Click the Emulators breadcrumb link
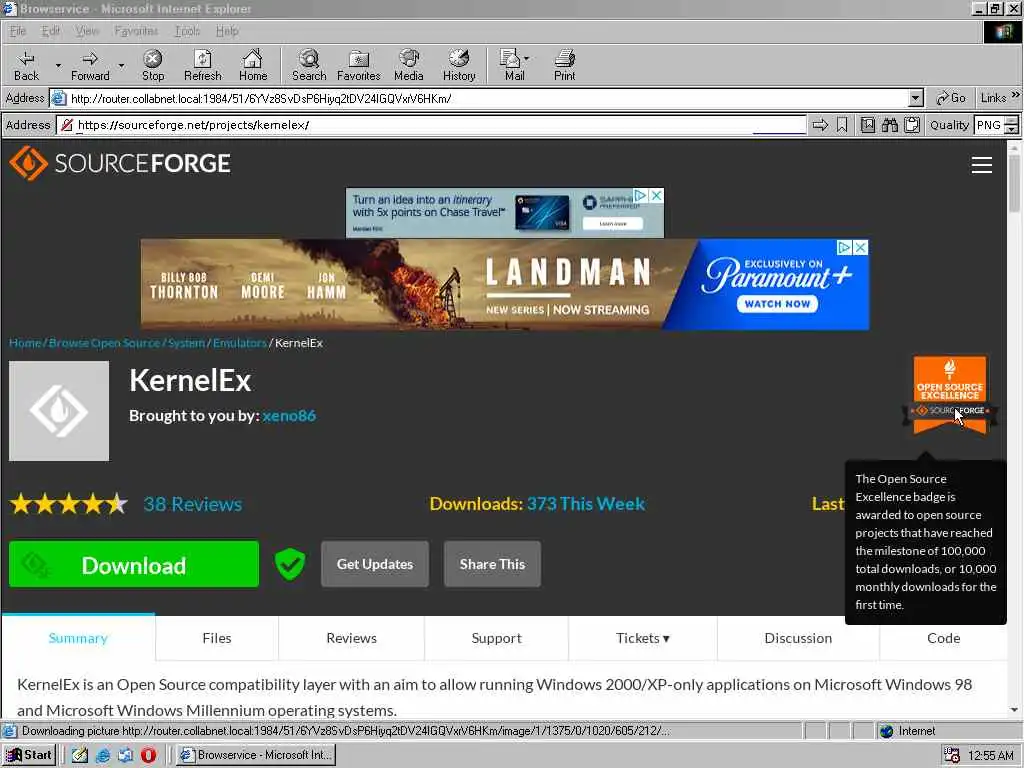The height and width of the screenshot is (768, 1024). [x=240, y=343]
